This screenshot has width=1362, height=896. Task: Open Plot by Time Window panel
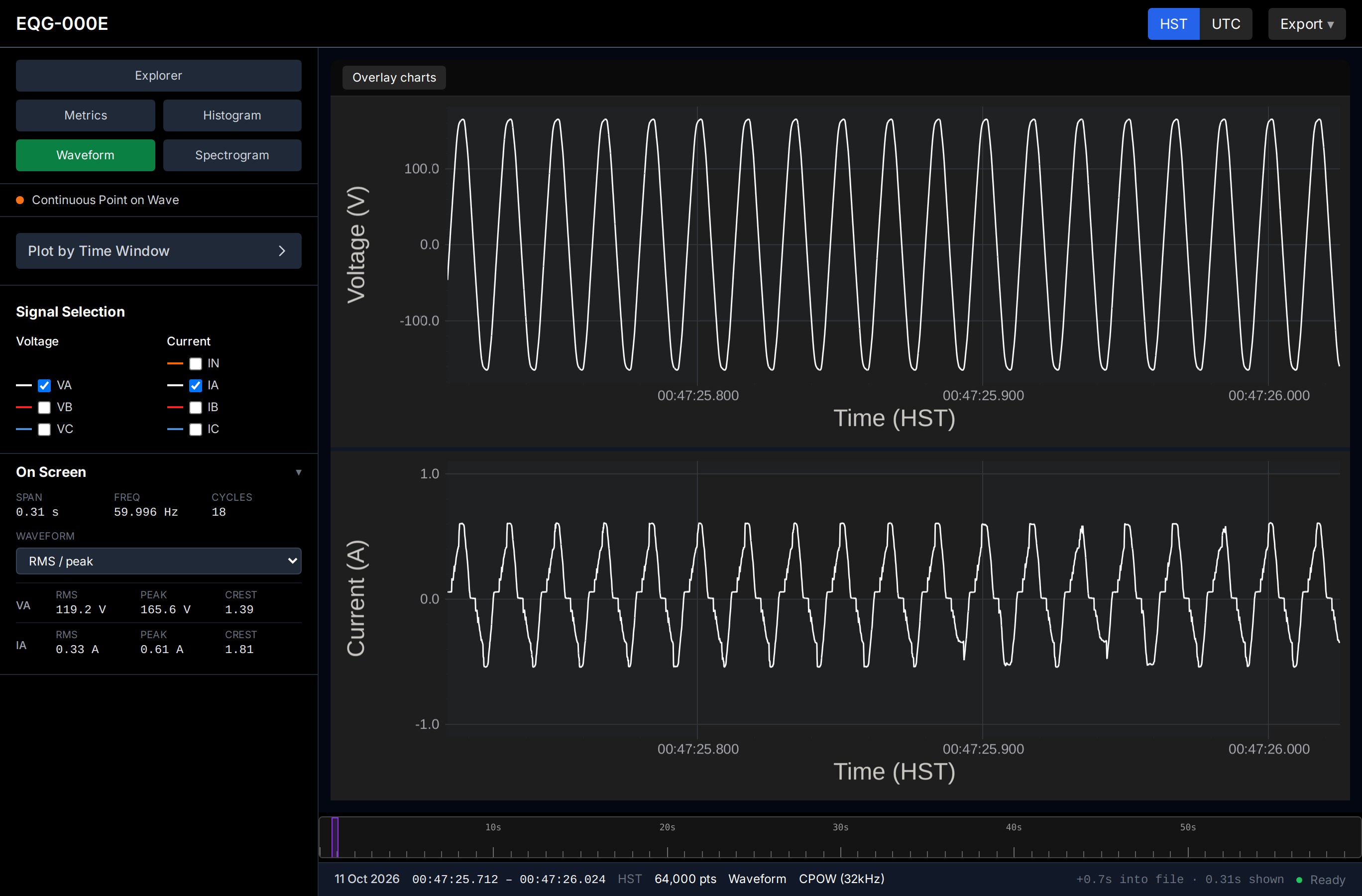point(158,250)
